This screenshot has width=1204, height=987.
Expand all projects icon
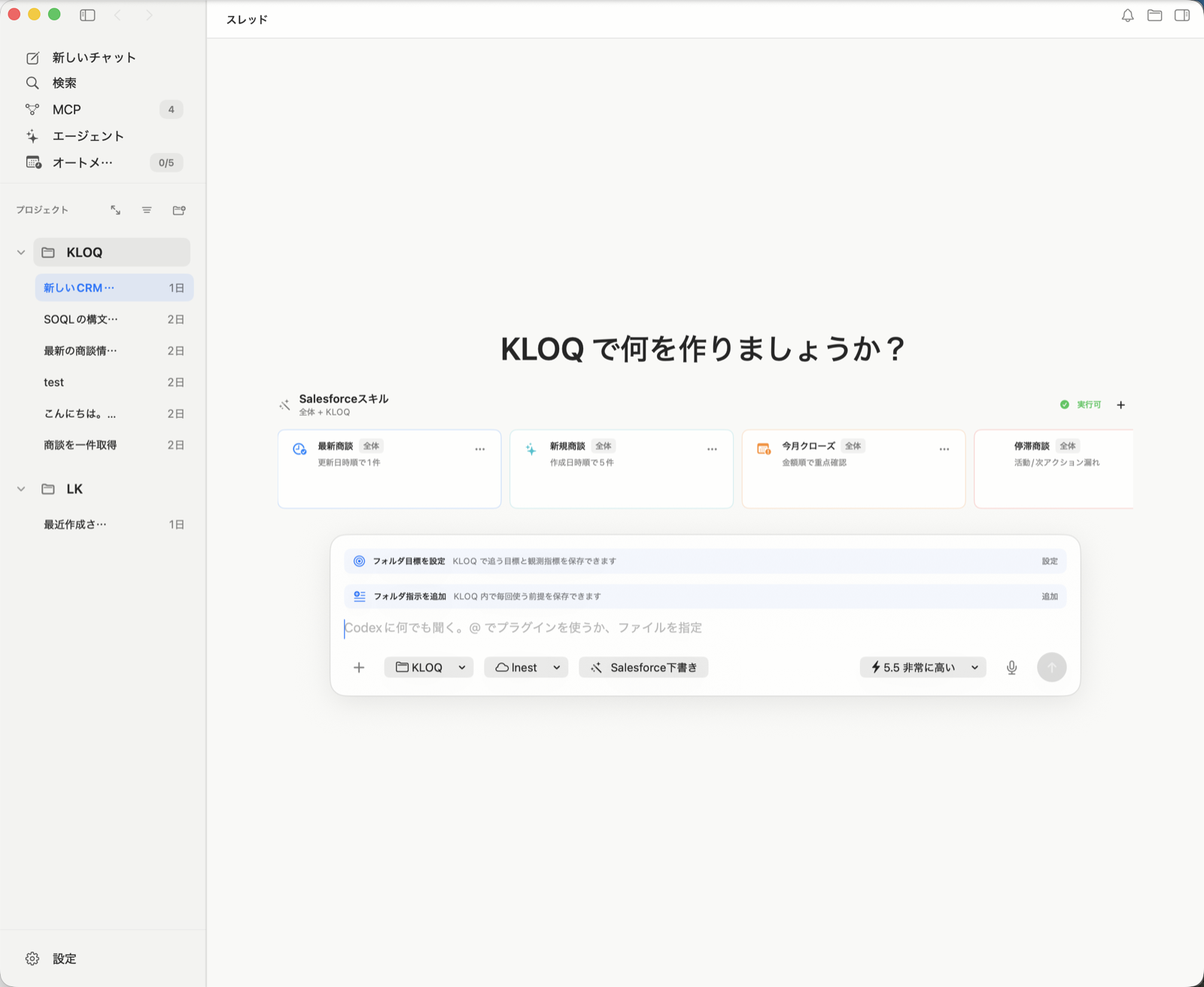[115, 210]
